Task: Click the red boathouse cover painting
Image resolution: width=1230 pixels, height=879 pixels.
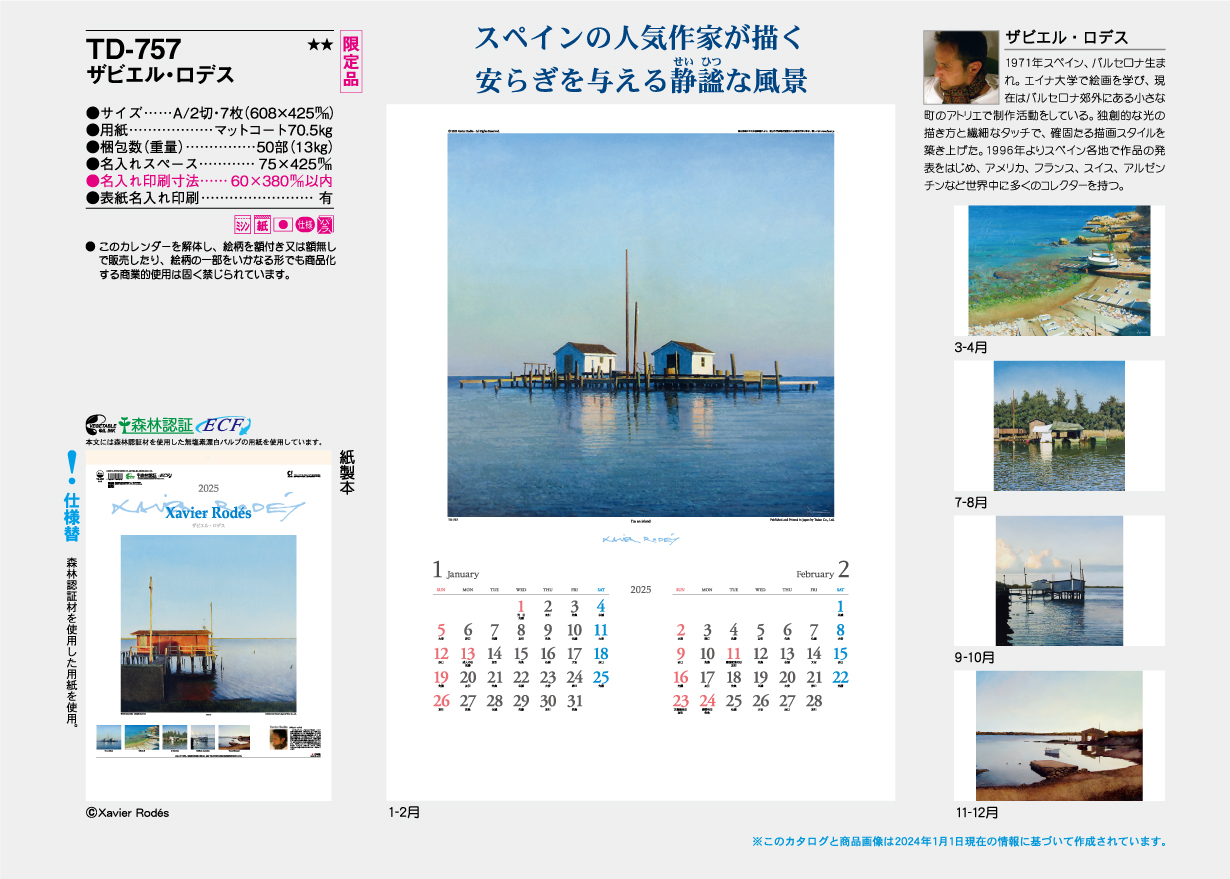Action: [208, 623]
